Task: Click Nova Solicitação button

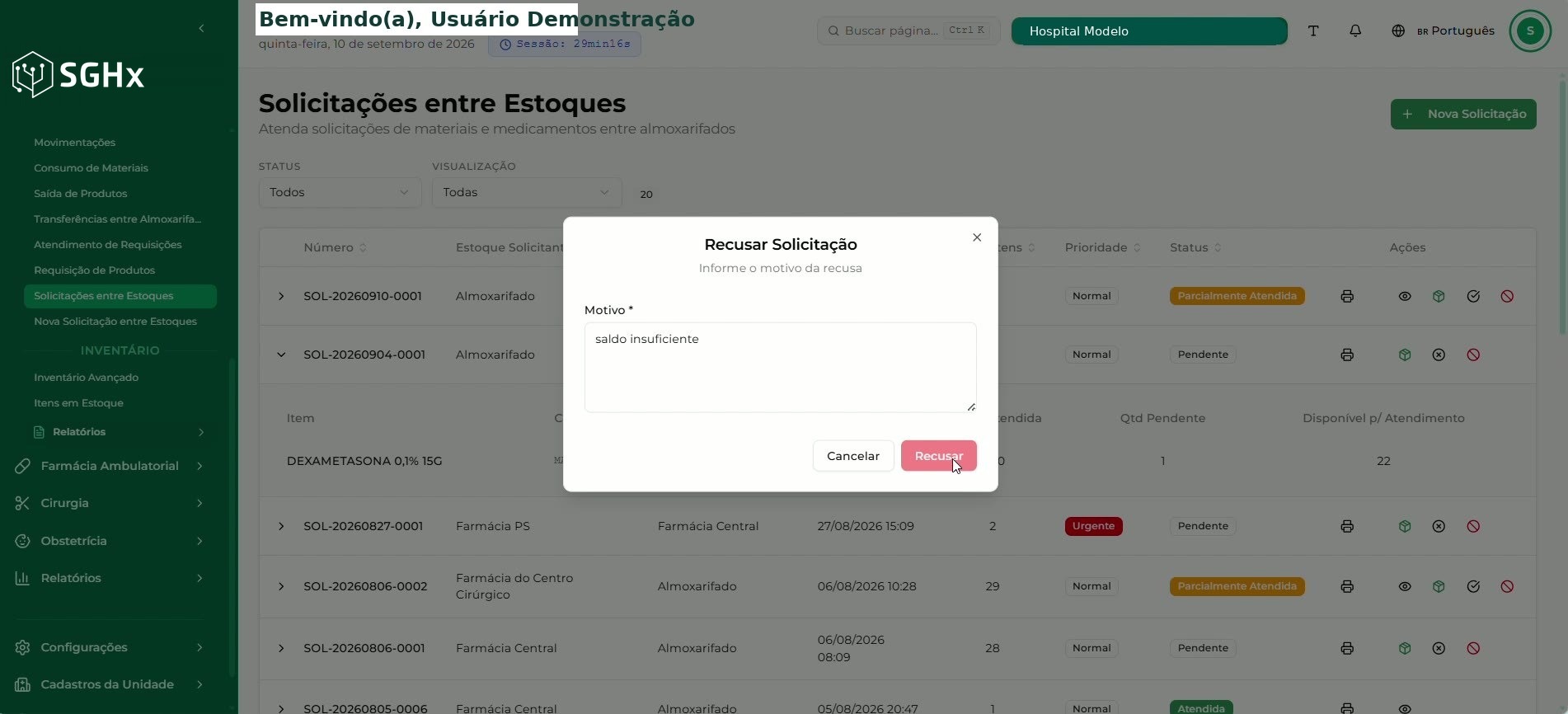Action: [1463, 114]
